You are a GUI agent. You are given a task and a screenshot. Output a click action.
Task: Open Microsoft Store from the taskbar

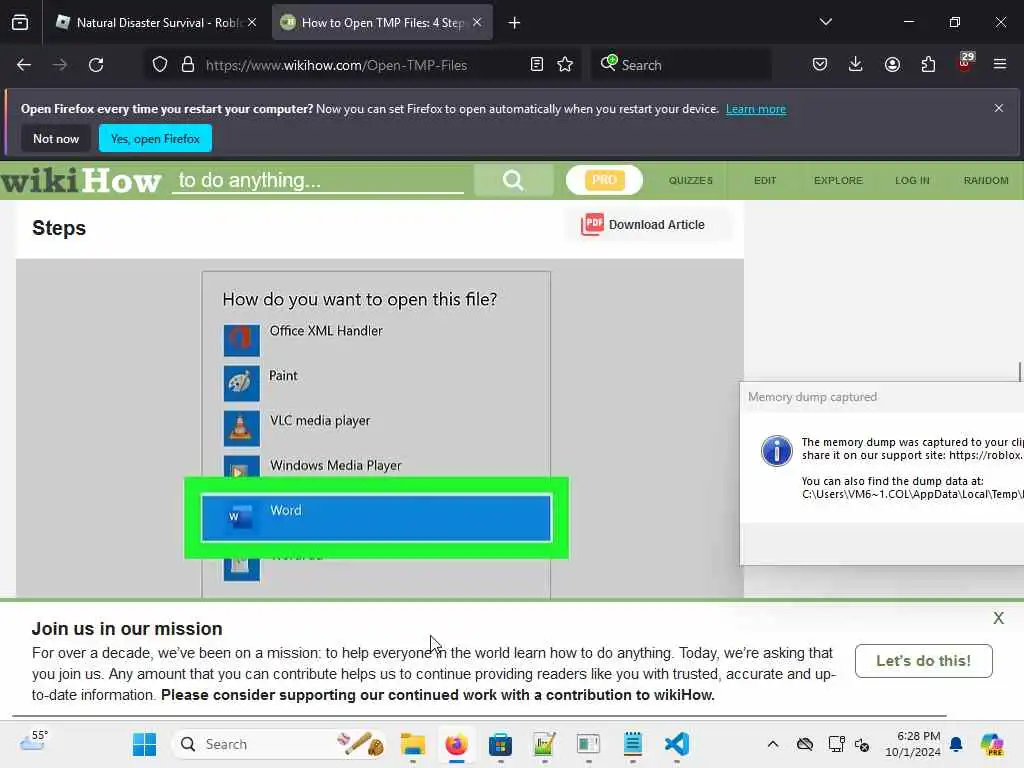tap(500, 744)
